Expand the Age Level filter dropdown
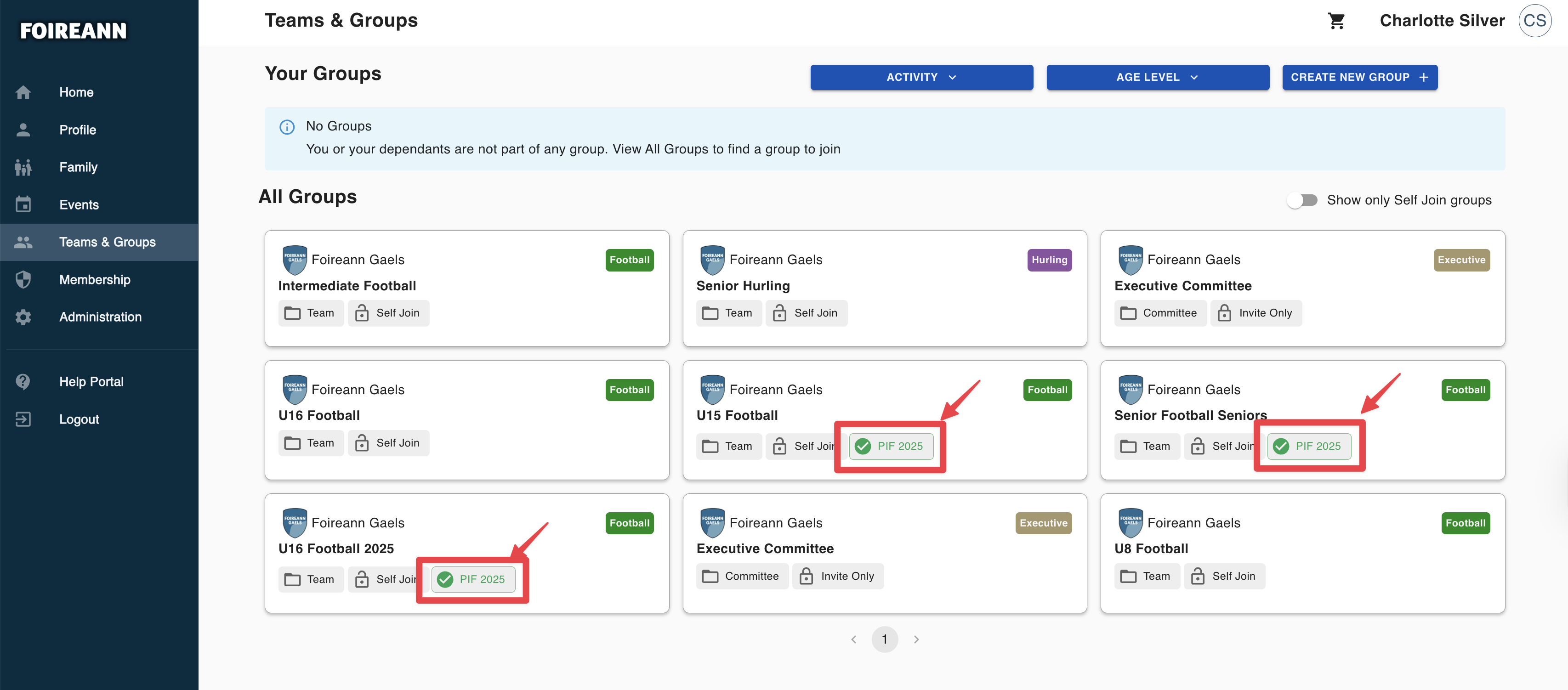The width and height of the screenshot is (1568, 690). click(x=1157, y=77)
